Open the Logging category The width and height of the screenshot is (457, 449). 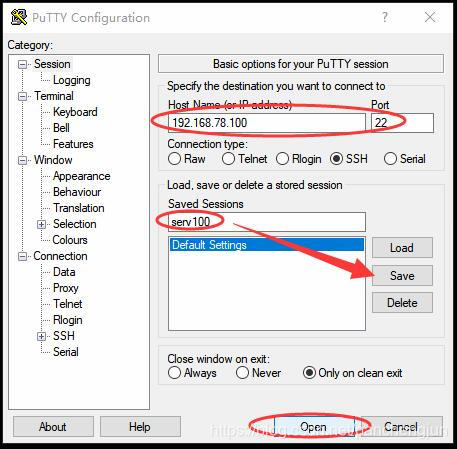tap(72, 80)
